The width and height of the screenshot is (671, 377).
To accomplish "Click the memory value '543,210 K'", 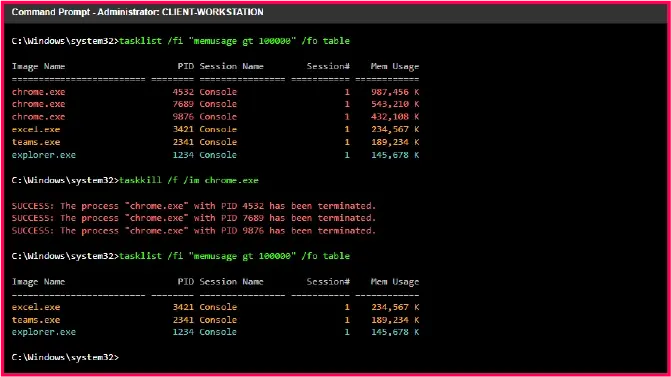I will [395, 104].
